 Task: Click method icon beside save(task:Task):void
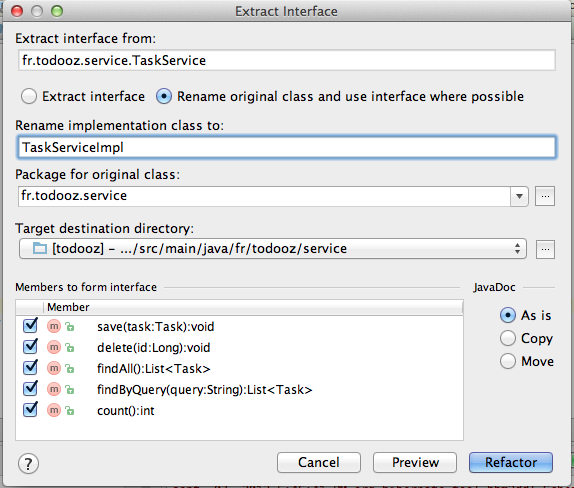pyautogui.click(x=54, y=326)
